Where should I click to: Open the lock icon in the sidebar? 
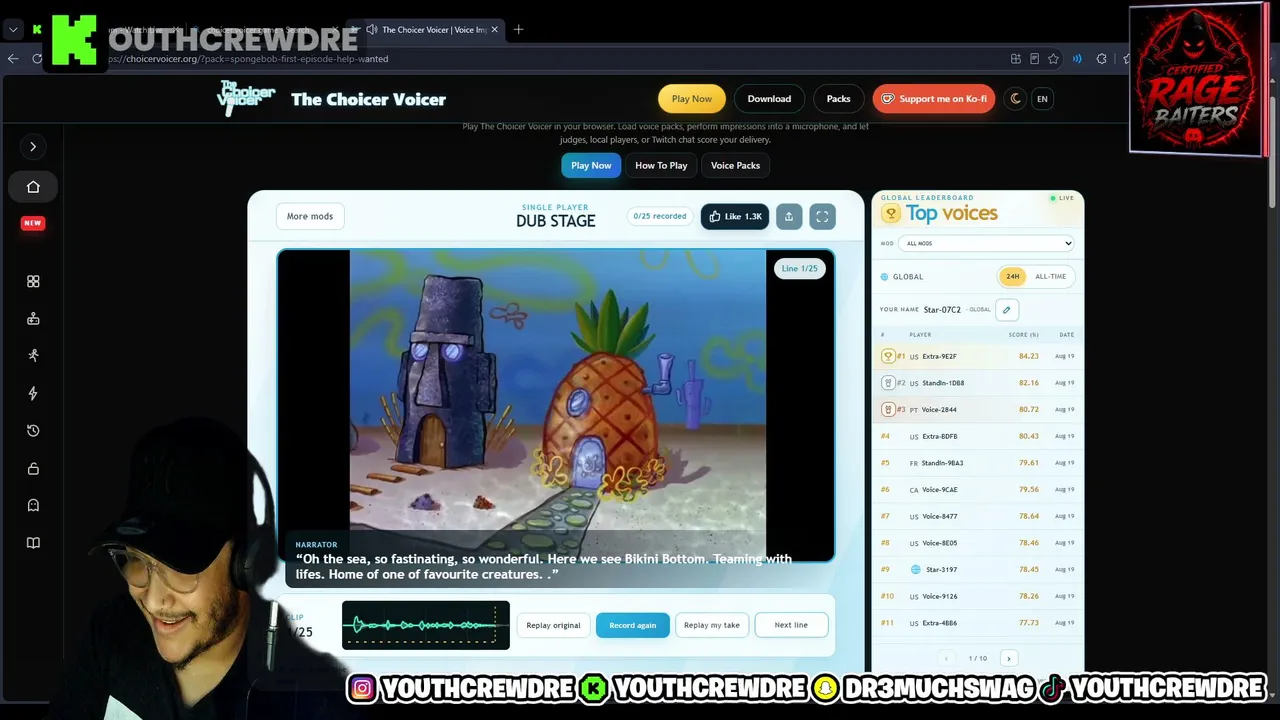pos(33,469)
